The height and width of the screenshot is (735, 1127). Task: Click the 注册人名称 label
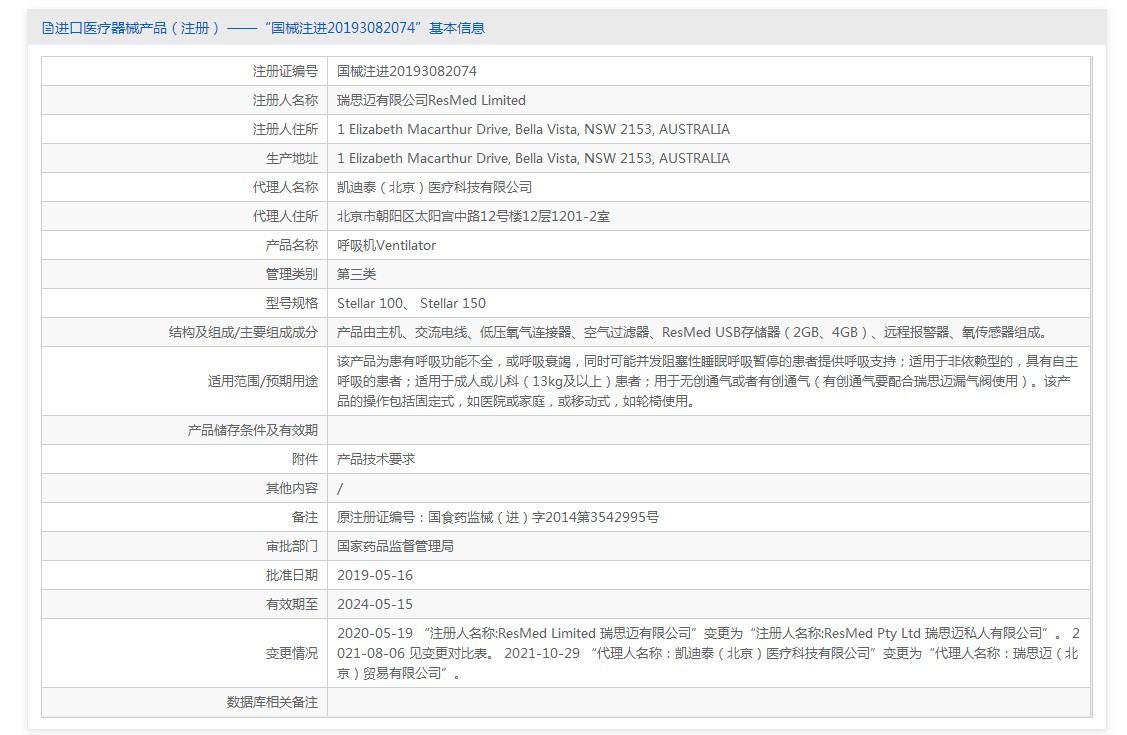pos(285,100)
